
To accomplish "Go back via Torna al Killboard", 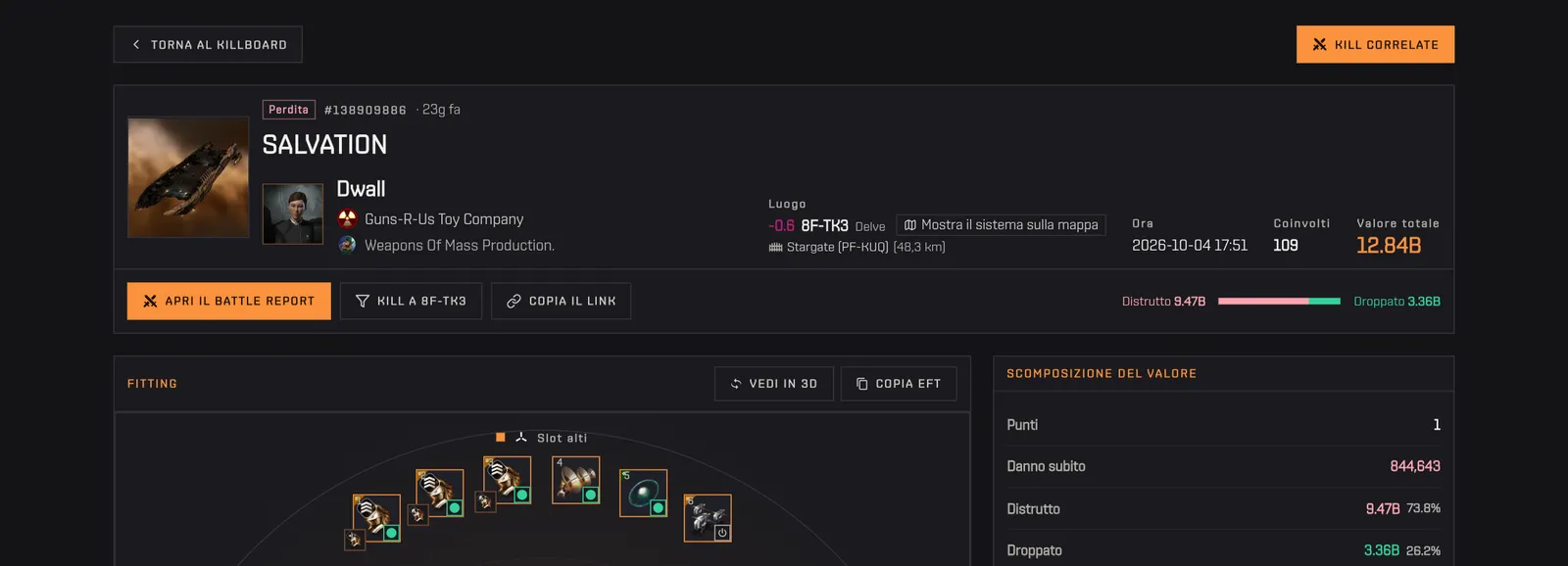I will (208, 44).
